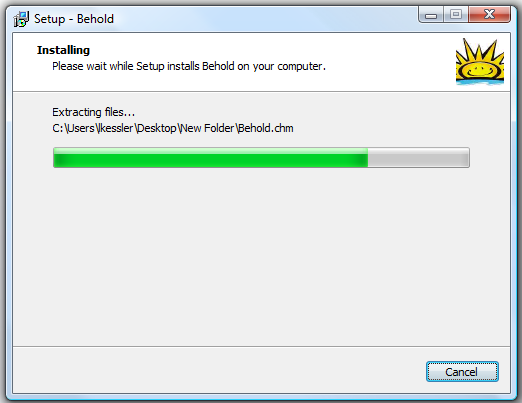Click the gray unfilled part of progress bar
The width and height of the screenshot is (522, 403).
point(418,157)
